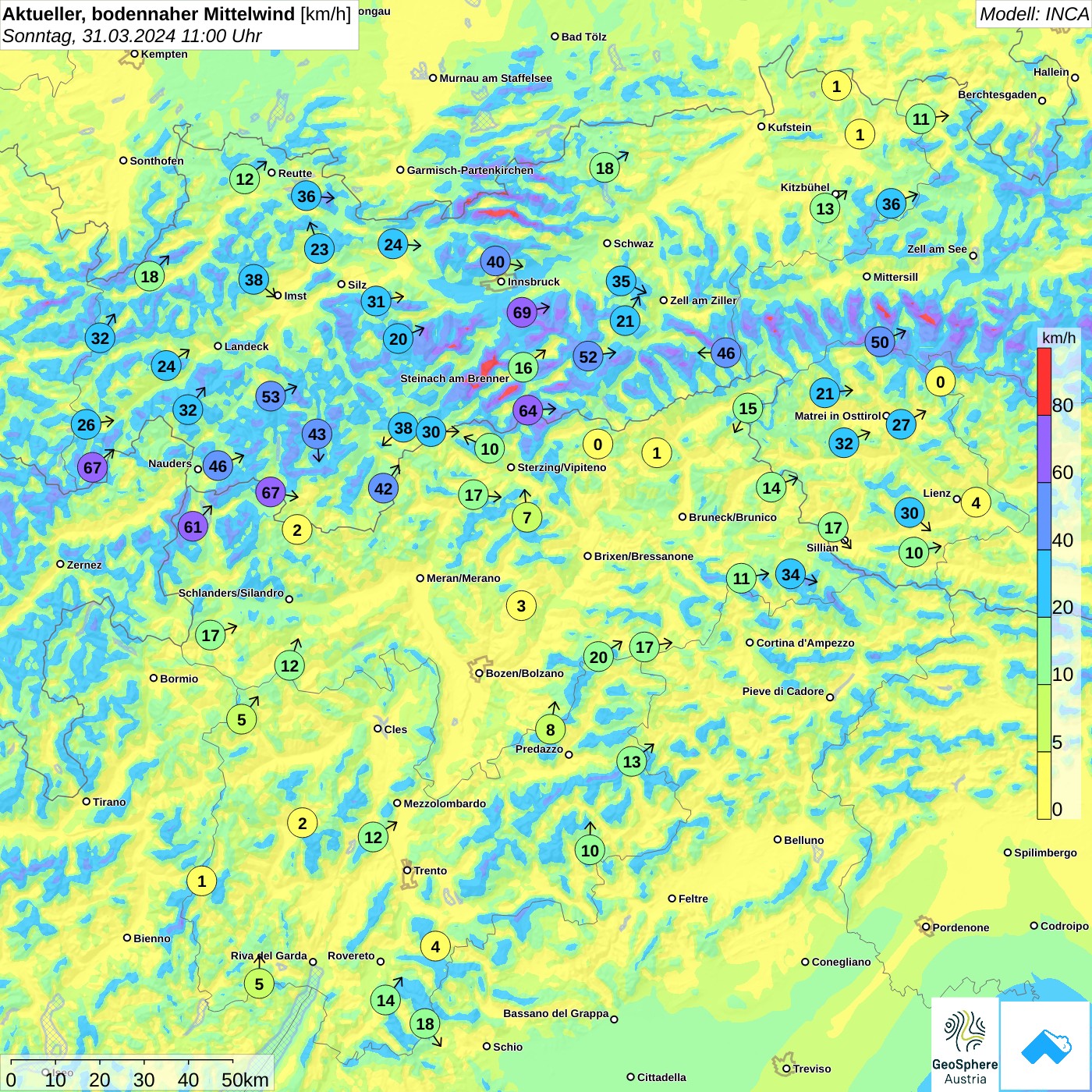
Task: Click the purple 60–80 km/h legend color
Action: (x=1044, y=449)
